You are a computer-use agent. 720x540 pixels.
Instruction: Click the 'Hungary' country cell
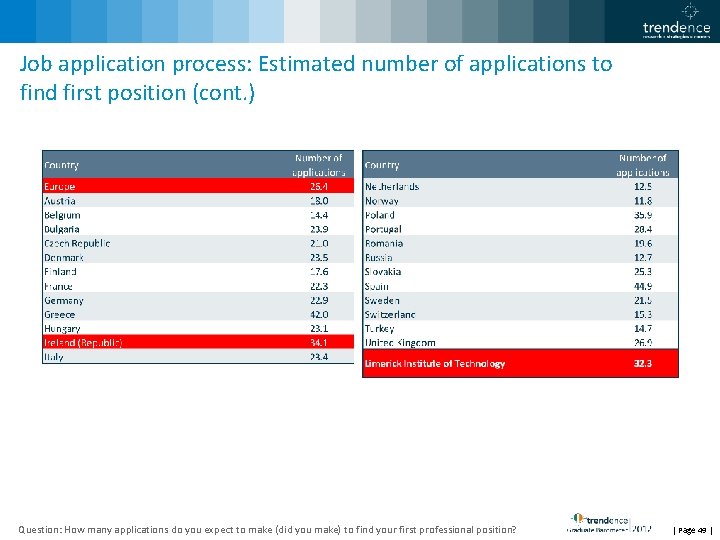62,329
